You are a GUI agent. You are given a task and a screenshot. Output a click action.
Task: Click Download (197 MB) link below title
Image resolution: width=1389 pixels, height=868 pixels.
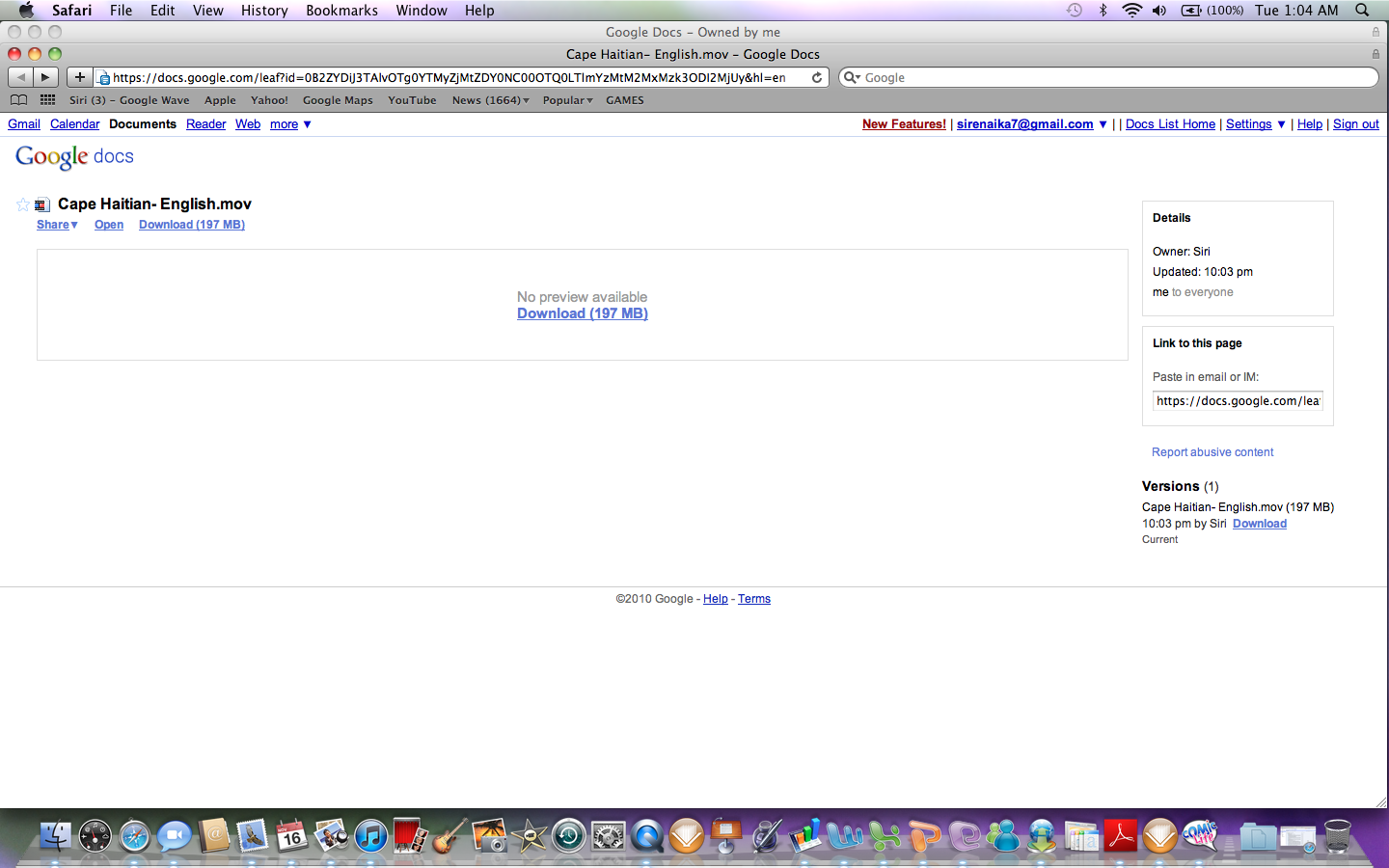192,225
